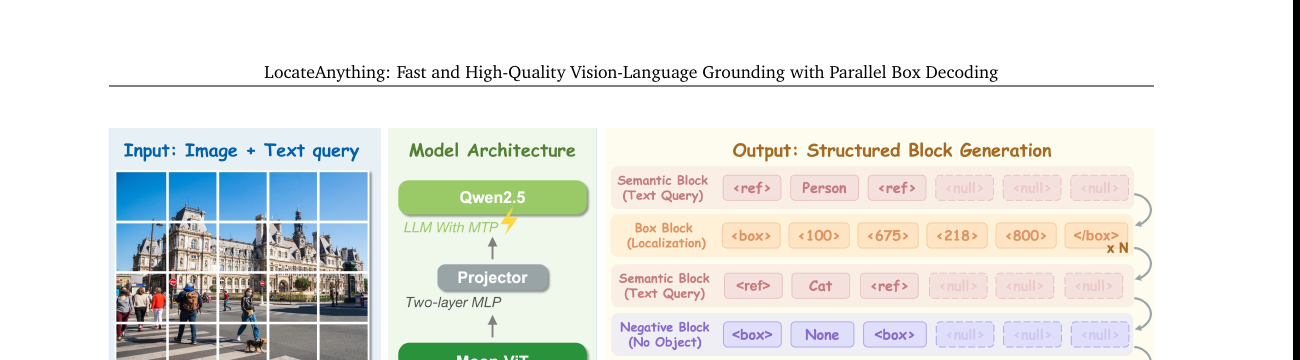Click the input image of the building
The width and height of the screenshot is (1300, 360).
242,266
